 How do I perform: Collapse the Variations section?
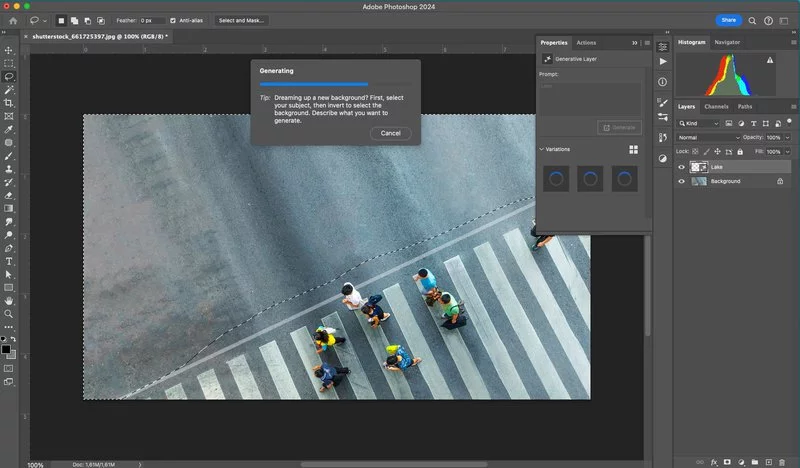[542, 149]
